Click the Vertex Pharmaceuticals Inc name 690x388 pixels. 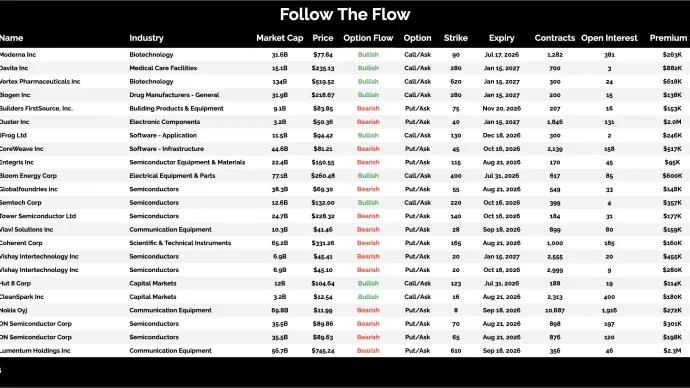40,81
